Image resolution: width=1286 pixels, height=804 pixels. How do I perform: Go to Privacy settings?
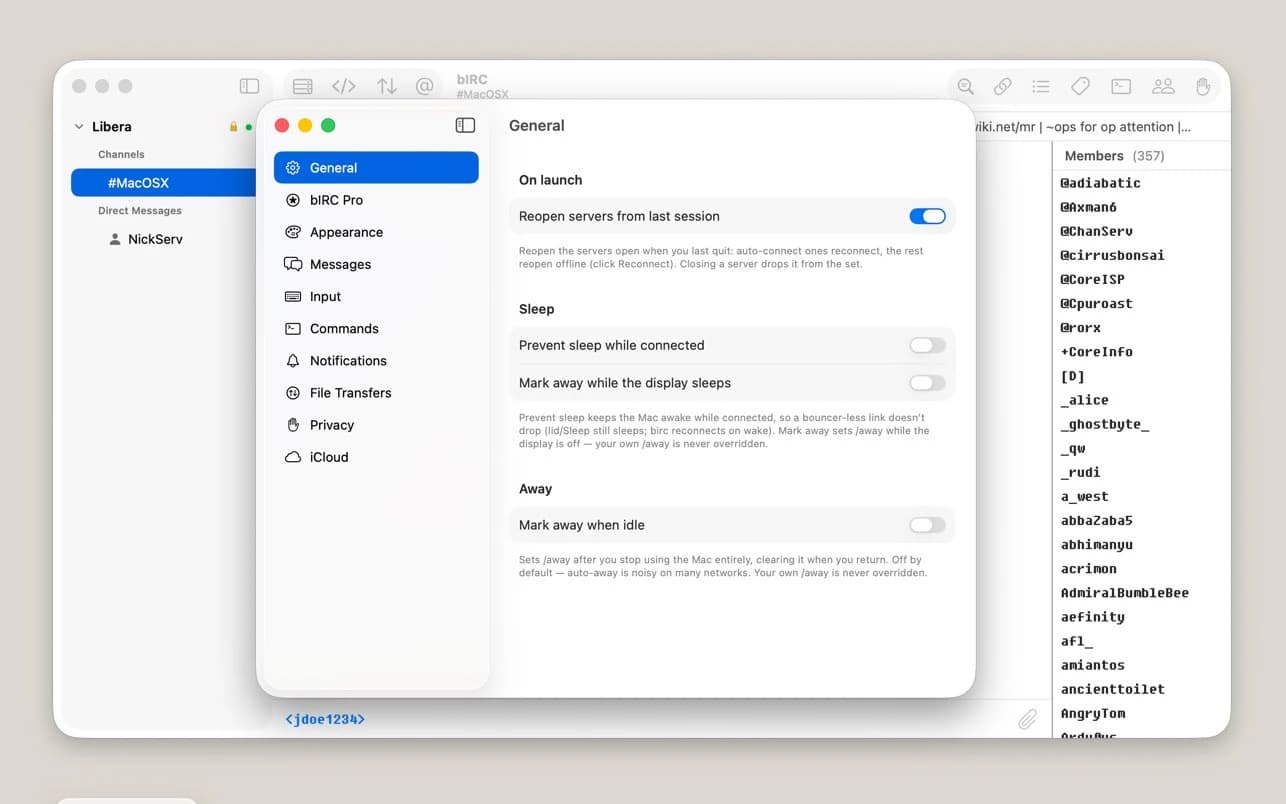(x=376, y=424)
